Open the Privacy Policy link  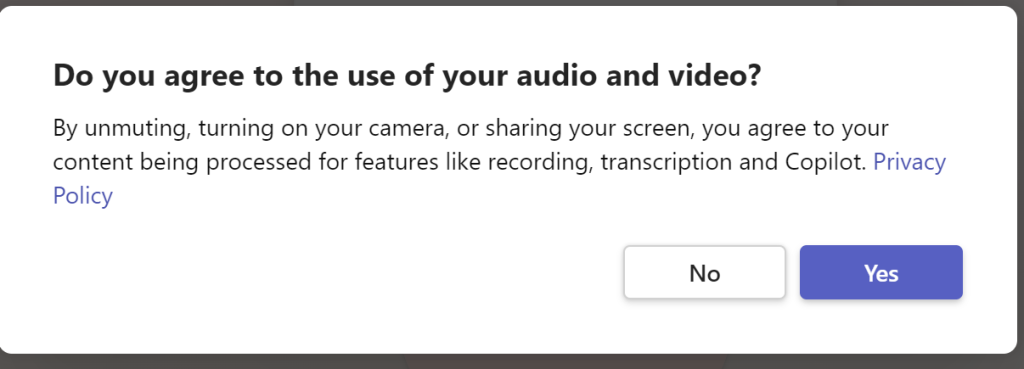pos(909,161)
